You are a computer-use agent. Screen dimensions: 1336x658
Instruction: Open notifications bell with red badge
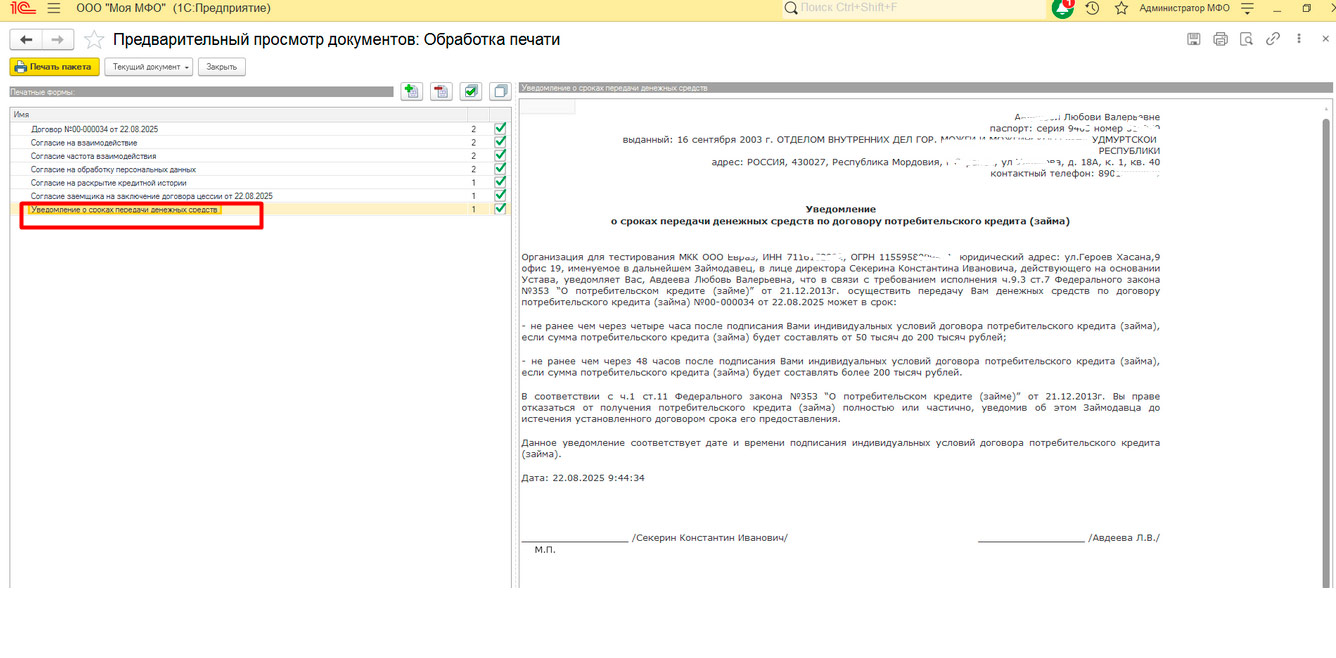coord(1063,8)
